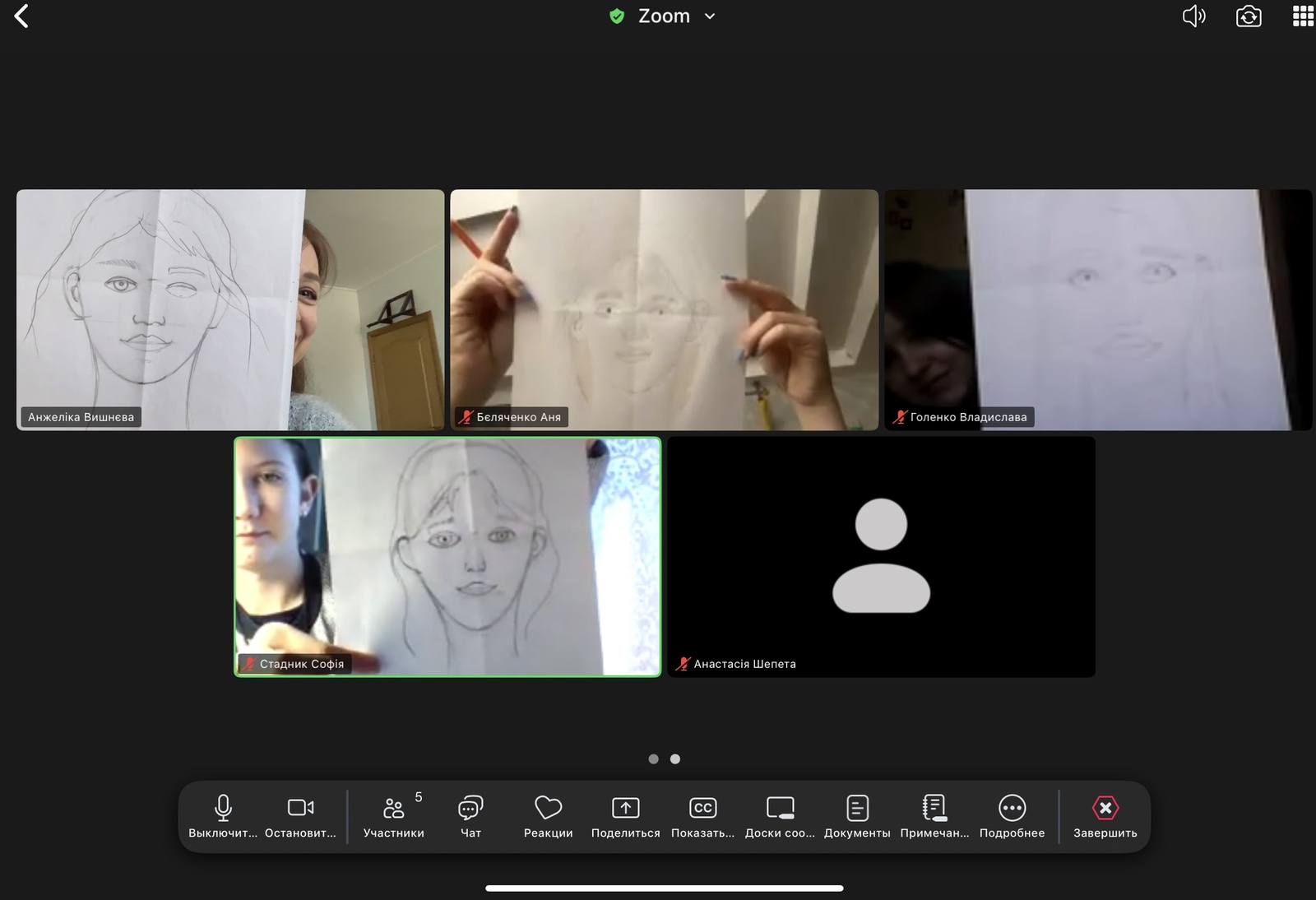Open the Chat (Чат) panel

470,814
